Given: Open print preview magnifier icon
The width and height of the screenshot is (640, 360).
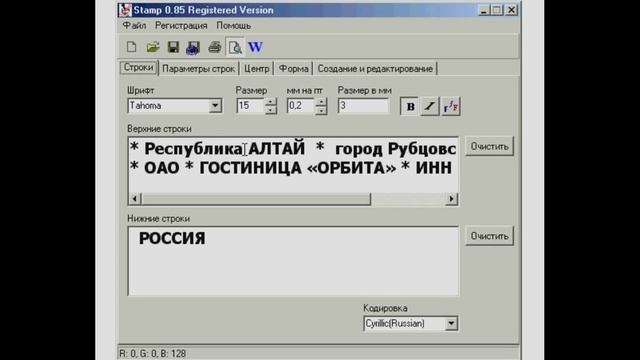Looking at the screenshot, I should tap(235, 47).
